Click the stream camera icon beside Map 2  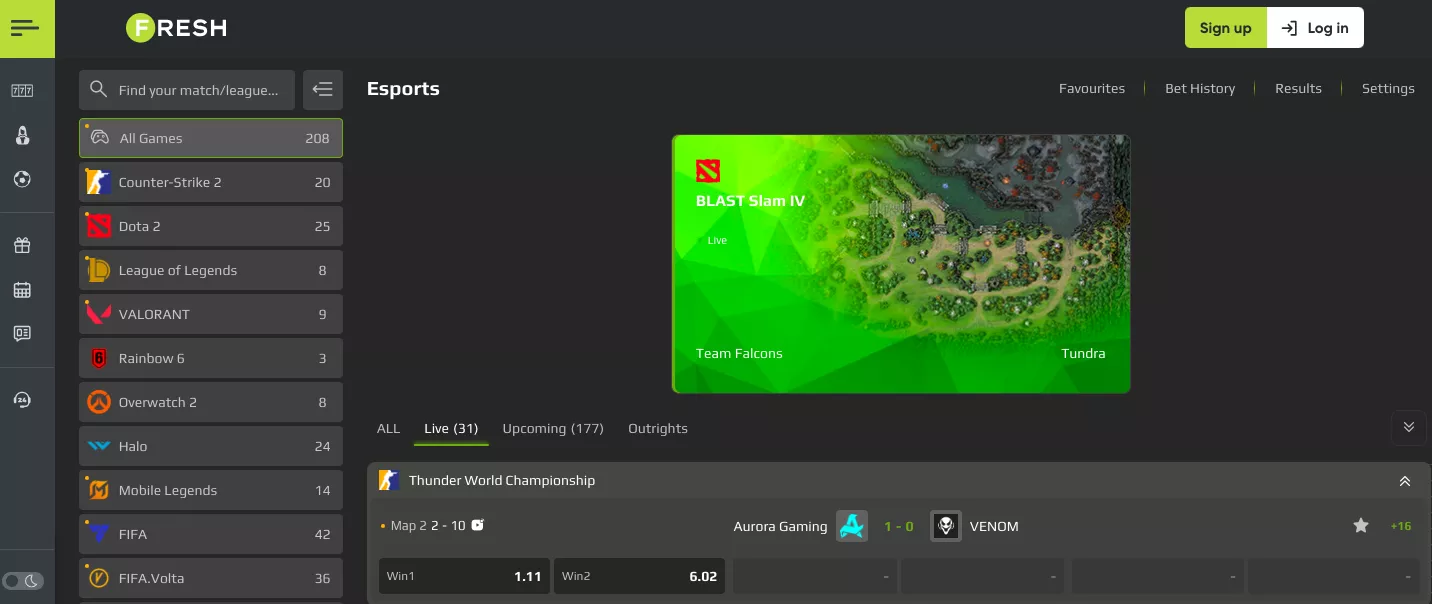point(477,524)
